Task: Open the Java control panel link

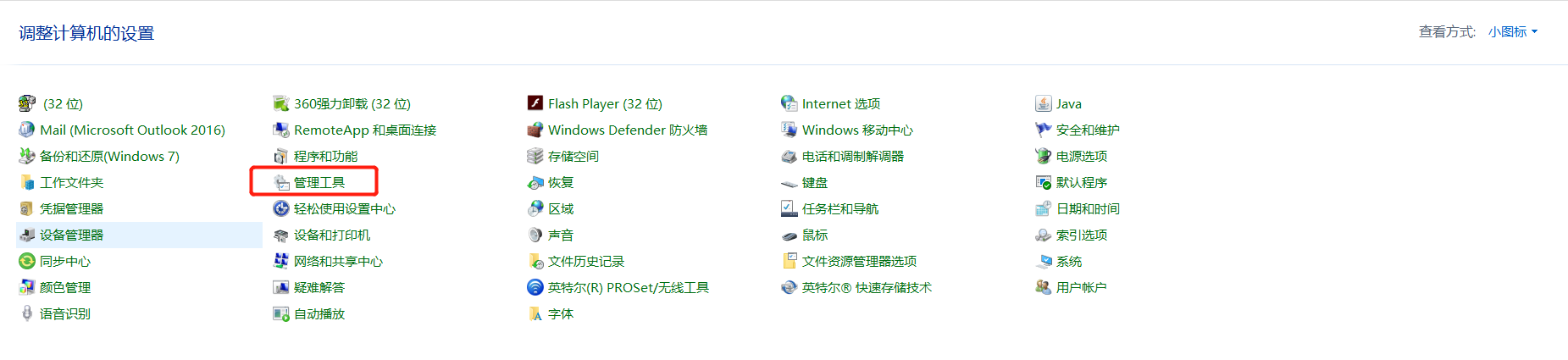Action: click(x=1069, y=104)
